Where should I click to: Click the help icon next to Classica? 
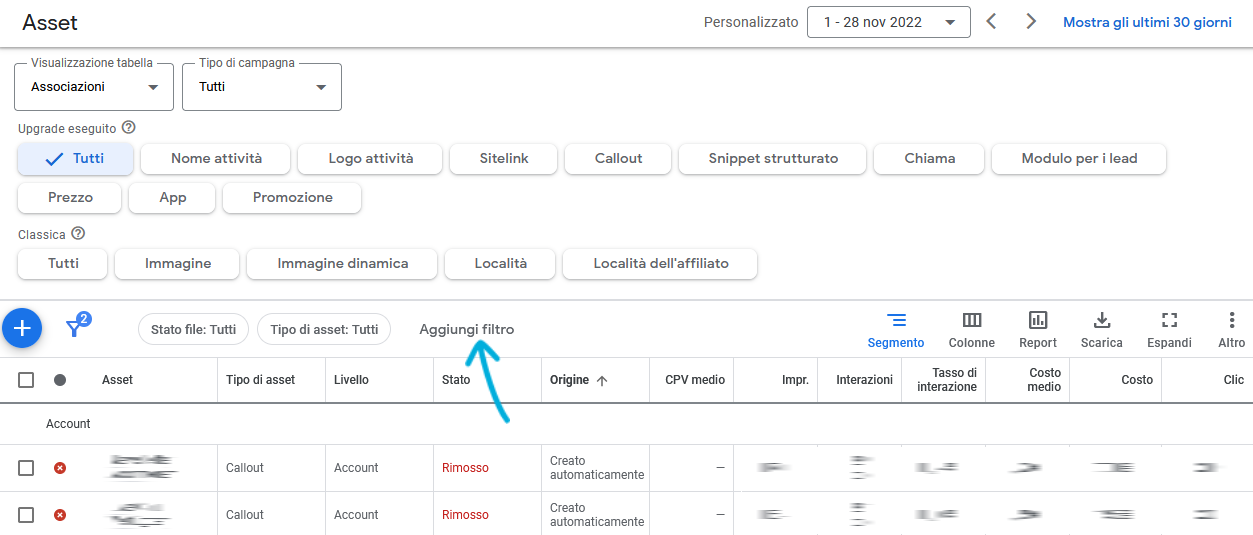(78, 234)
